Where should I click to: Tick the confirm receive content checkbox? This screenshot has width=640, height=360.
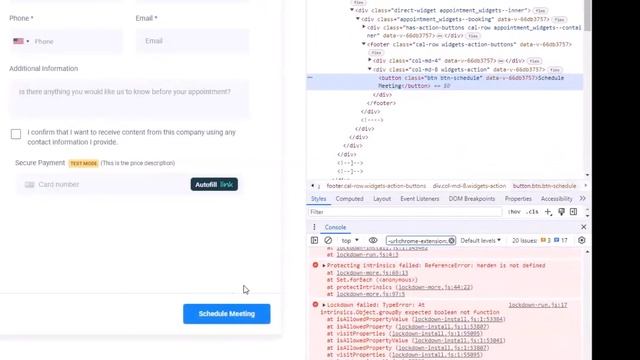pos(16,134)
